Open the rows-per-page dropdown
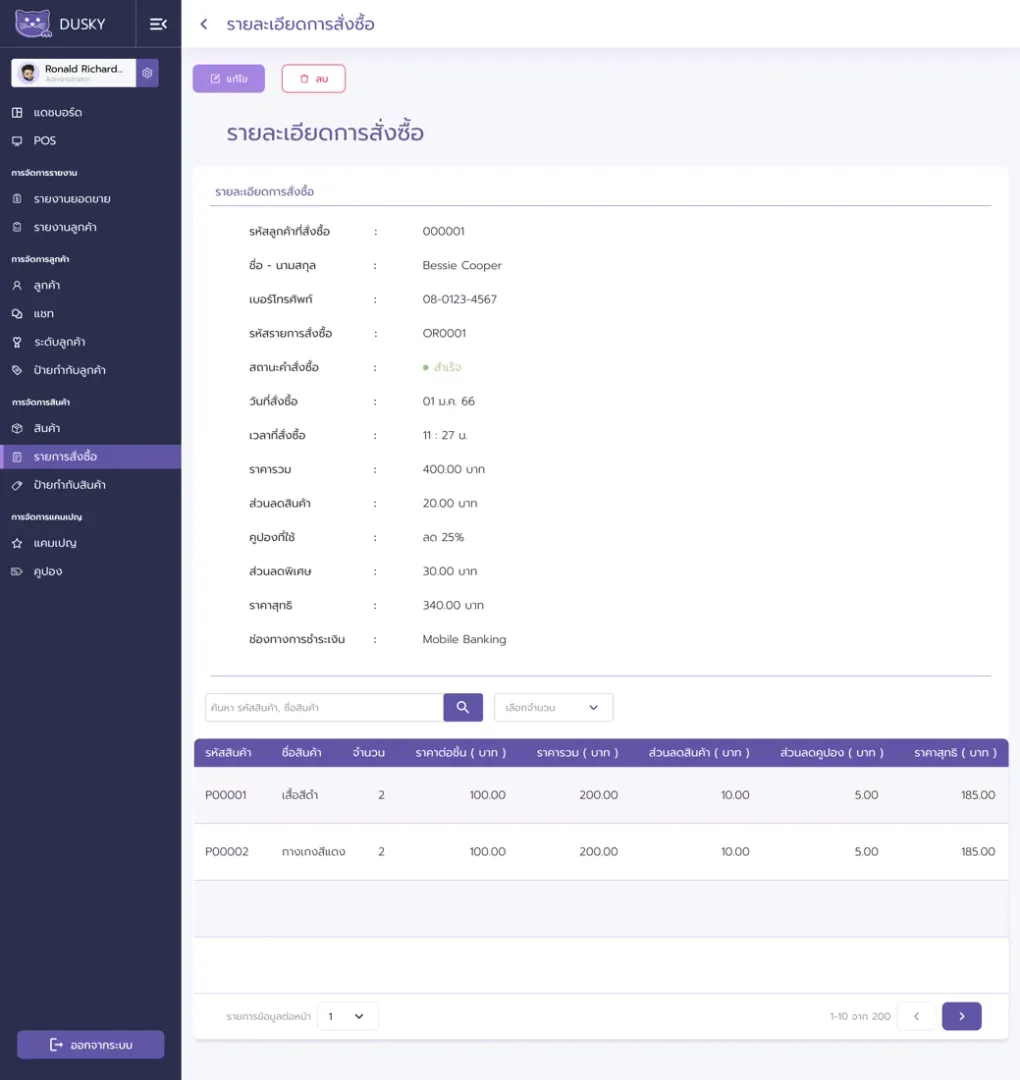The image size is (1020, 1080). (347, 1016)
